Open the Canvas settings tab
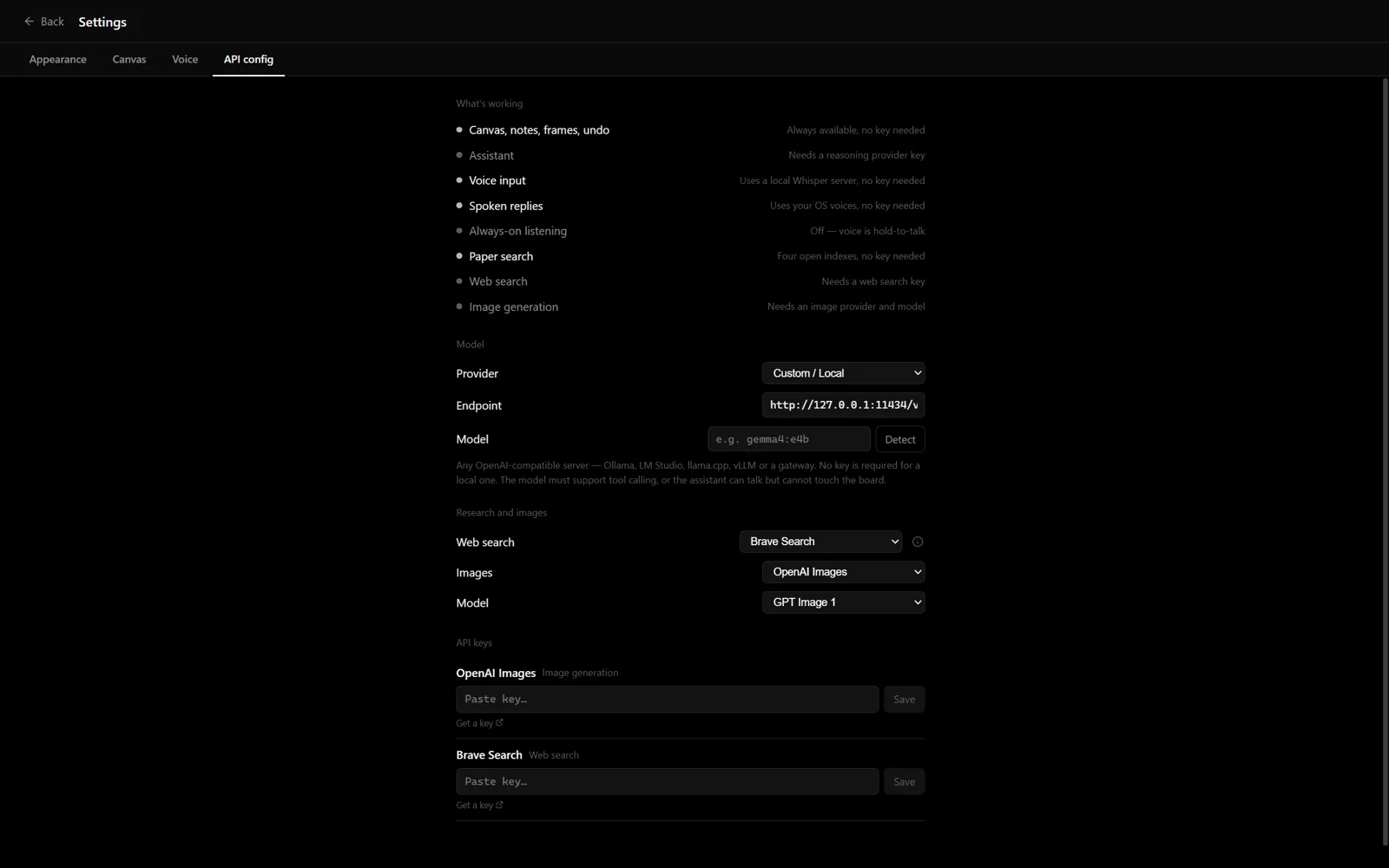This screenshot has height=868, width=1389. [129, 59]
